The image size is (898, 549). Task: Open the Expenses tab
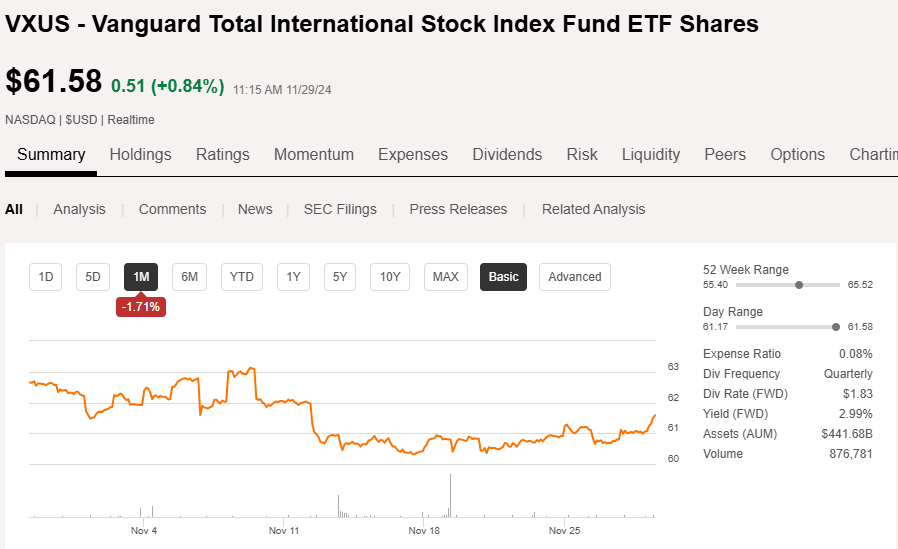413,154
